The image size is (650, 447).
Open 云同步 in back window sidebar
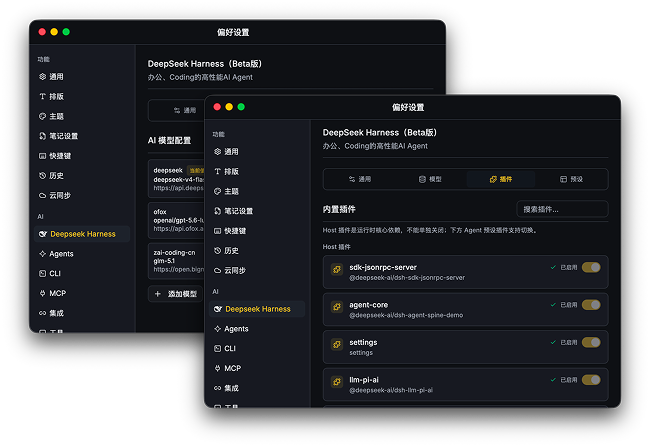[x=55, y=195]
